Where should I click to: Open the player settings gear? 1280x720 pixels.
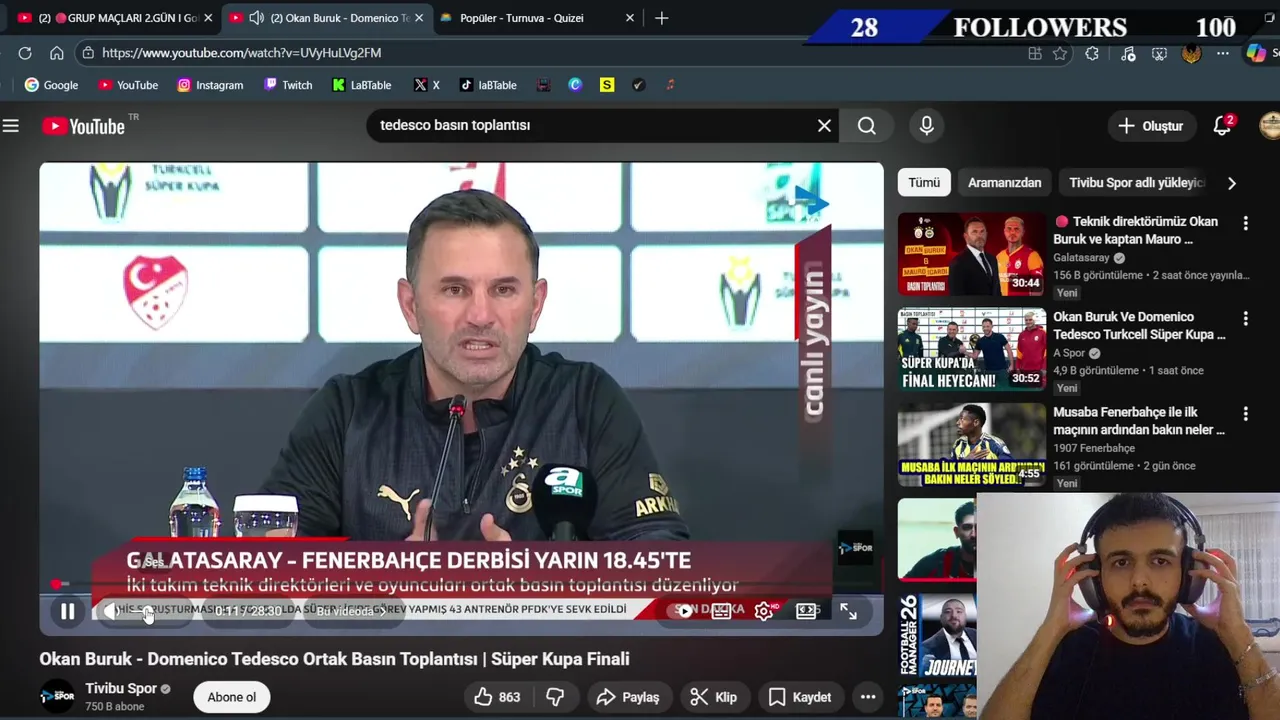[x=765, y=611]
